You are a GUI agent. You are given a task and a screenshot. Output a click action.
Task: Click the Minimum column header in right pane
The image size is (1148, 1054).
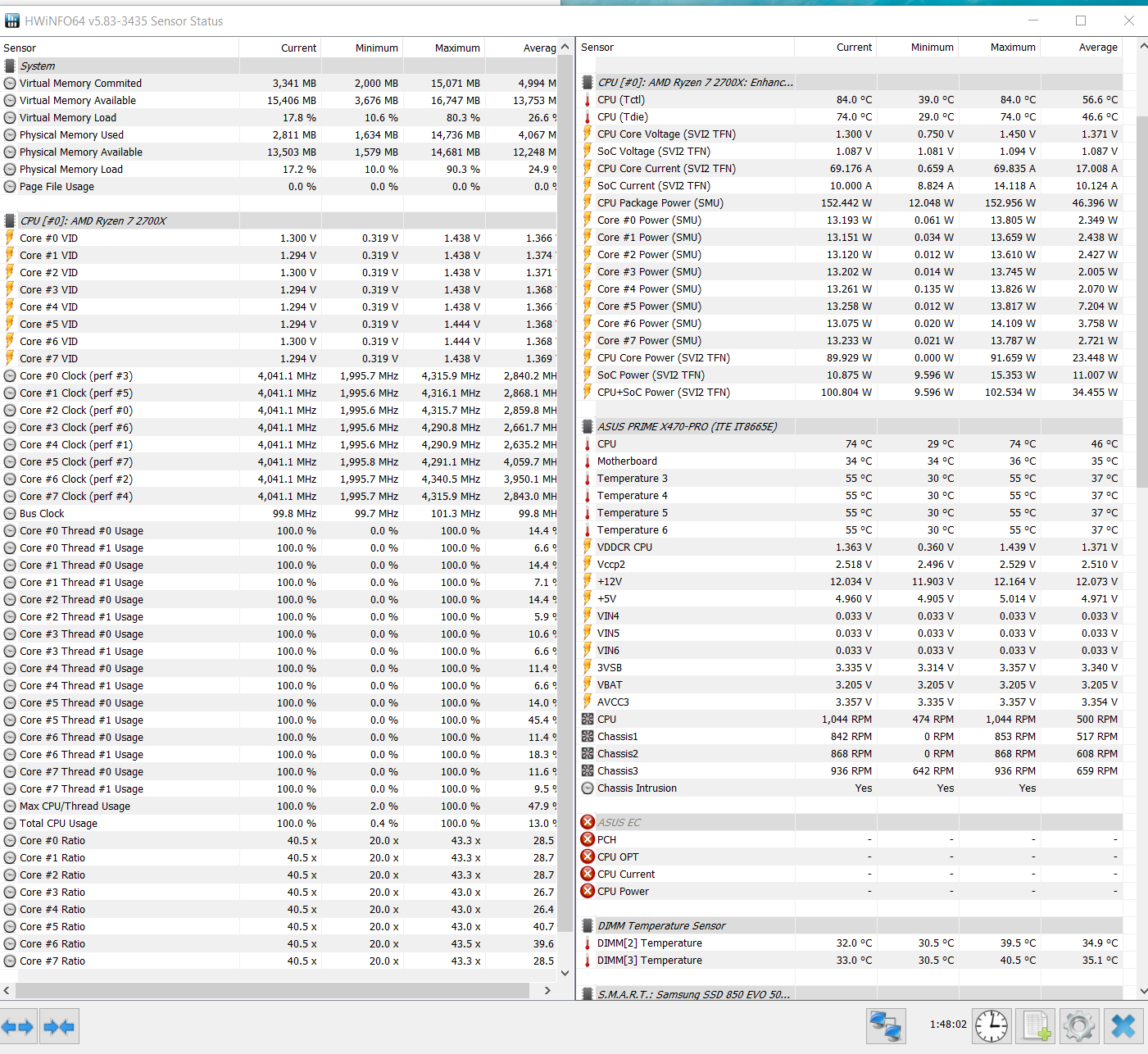(x=918, y=47)
